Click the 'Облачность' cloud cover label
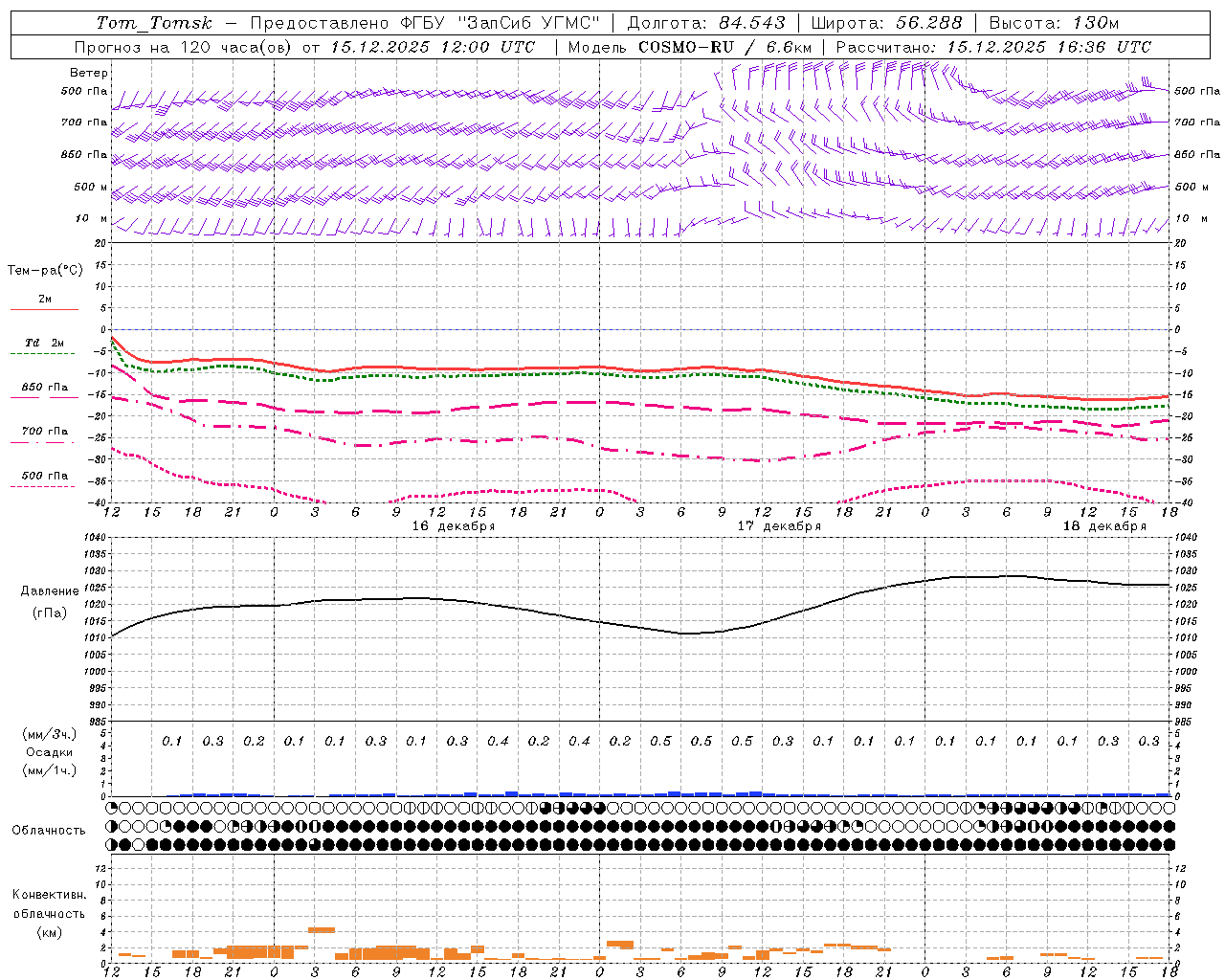Screen dimensions: 1225x980 pyautogui.click(x=49, y=831)
